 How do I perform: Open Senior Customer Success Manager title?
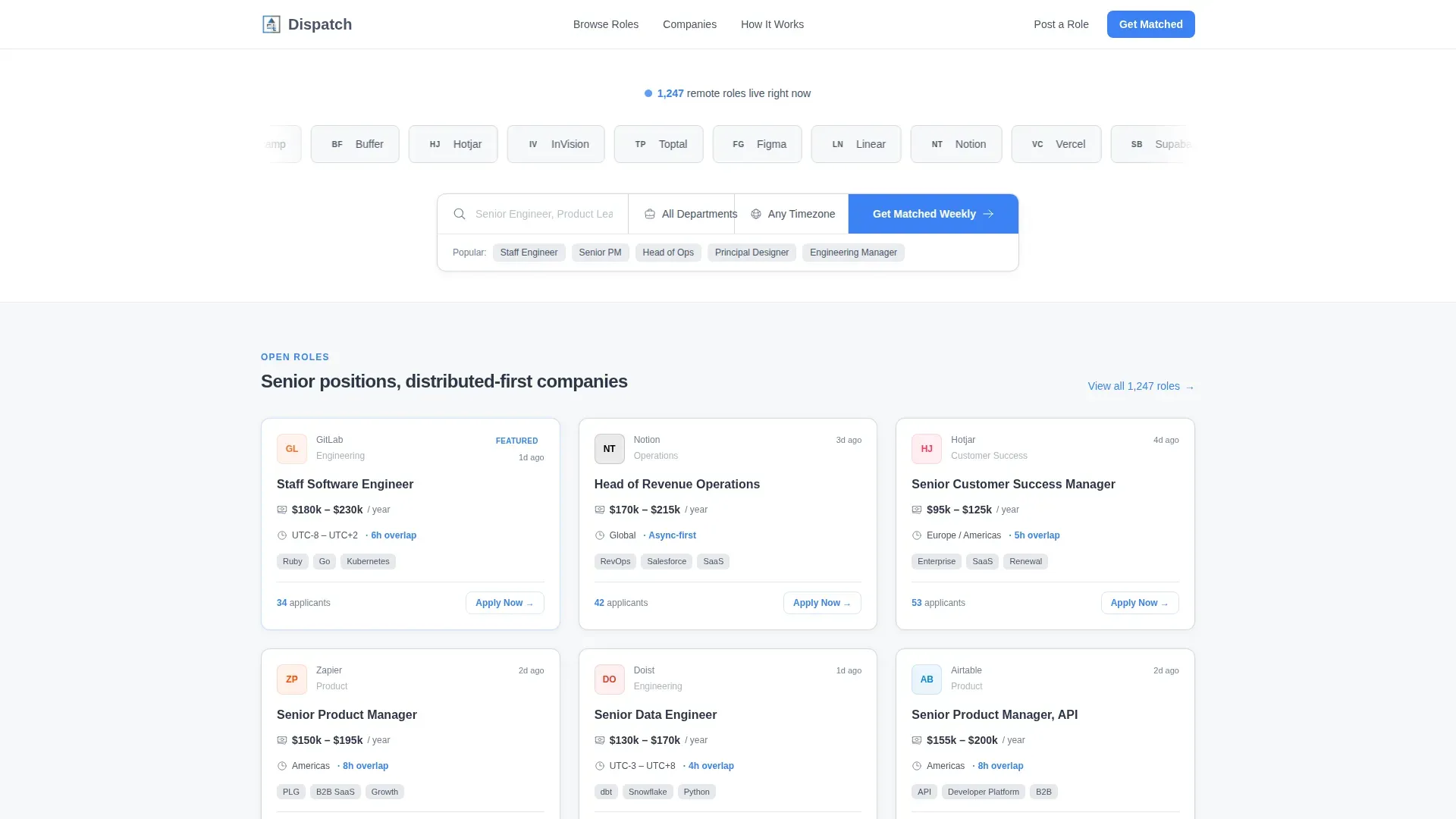click(x=1013, y=484)
